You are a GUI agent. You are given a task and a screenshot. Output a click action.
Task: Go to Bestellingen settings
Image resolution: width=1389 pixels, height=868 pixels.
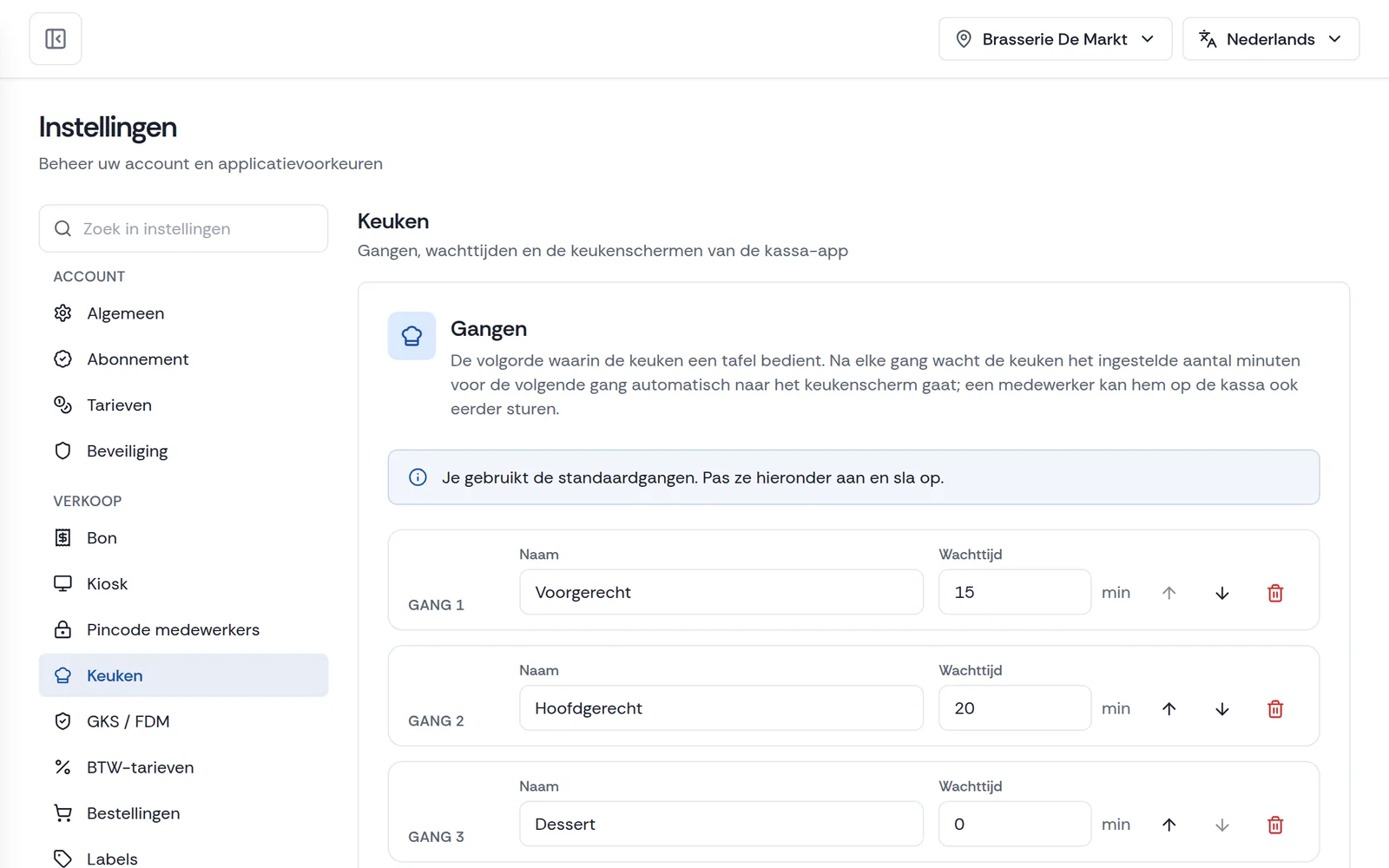coord(183,813)
